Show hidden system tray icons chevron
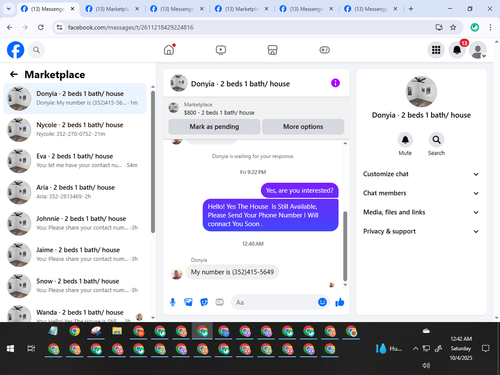Viewport: 500px width, 375px height. [415, 349]
